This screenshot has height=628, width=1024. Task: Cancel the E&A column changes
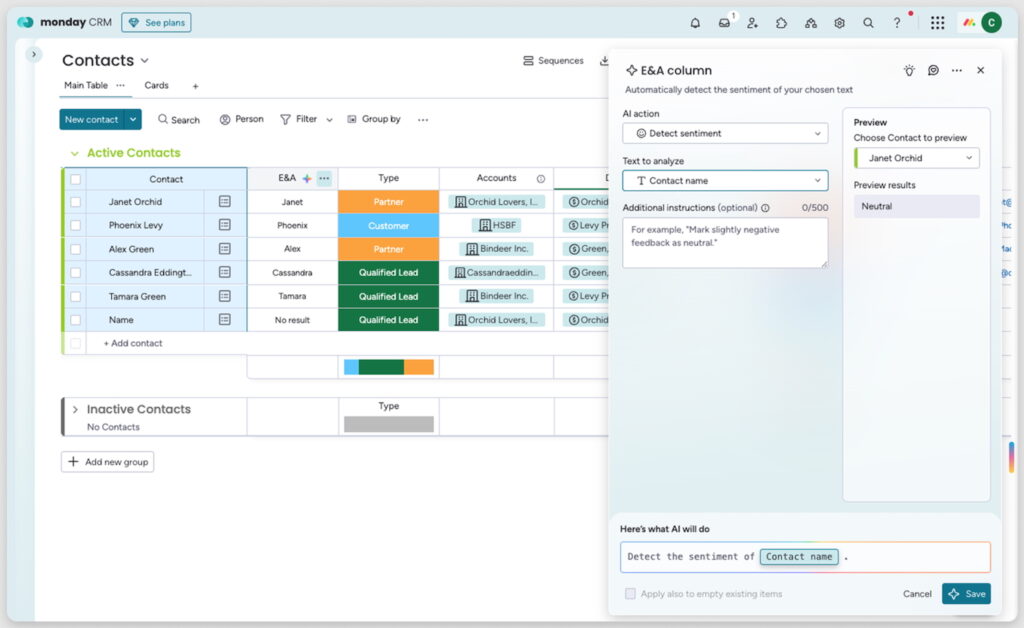click(917, 594)
